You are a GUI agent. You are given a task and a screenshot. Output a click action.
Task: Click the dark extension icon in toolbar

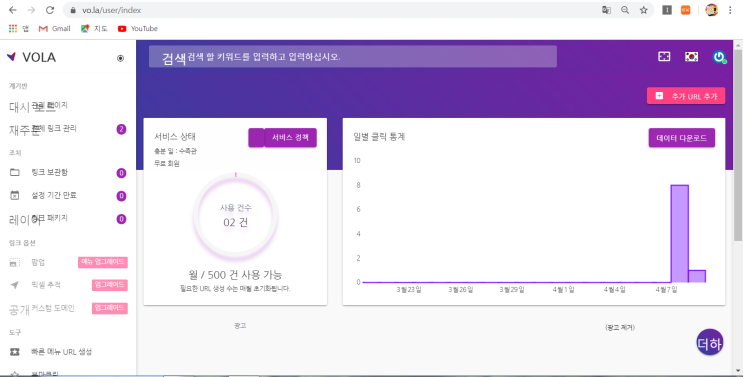pyautogui.click(x=667, y=10)
